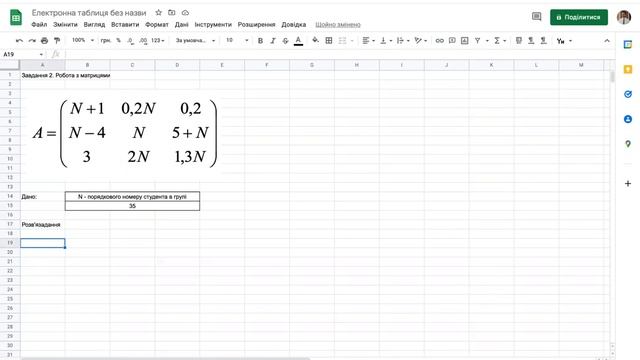Click the Get add-ons plus icon

pos(628,184)
